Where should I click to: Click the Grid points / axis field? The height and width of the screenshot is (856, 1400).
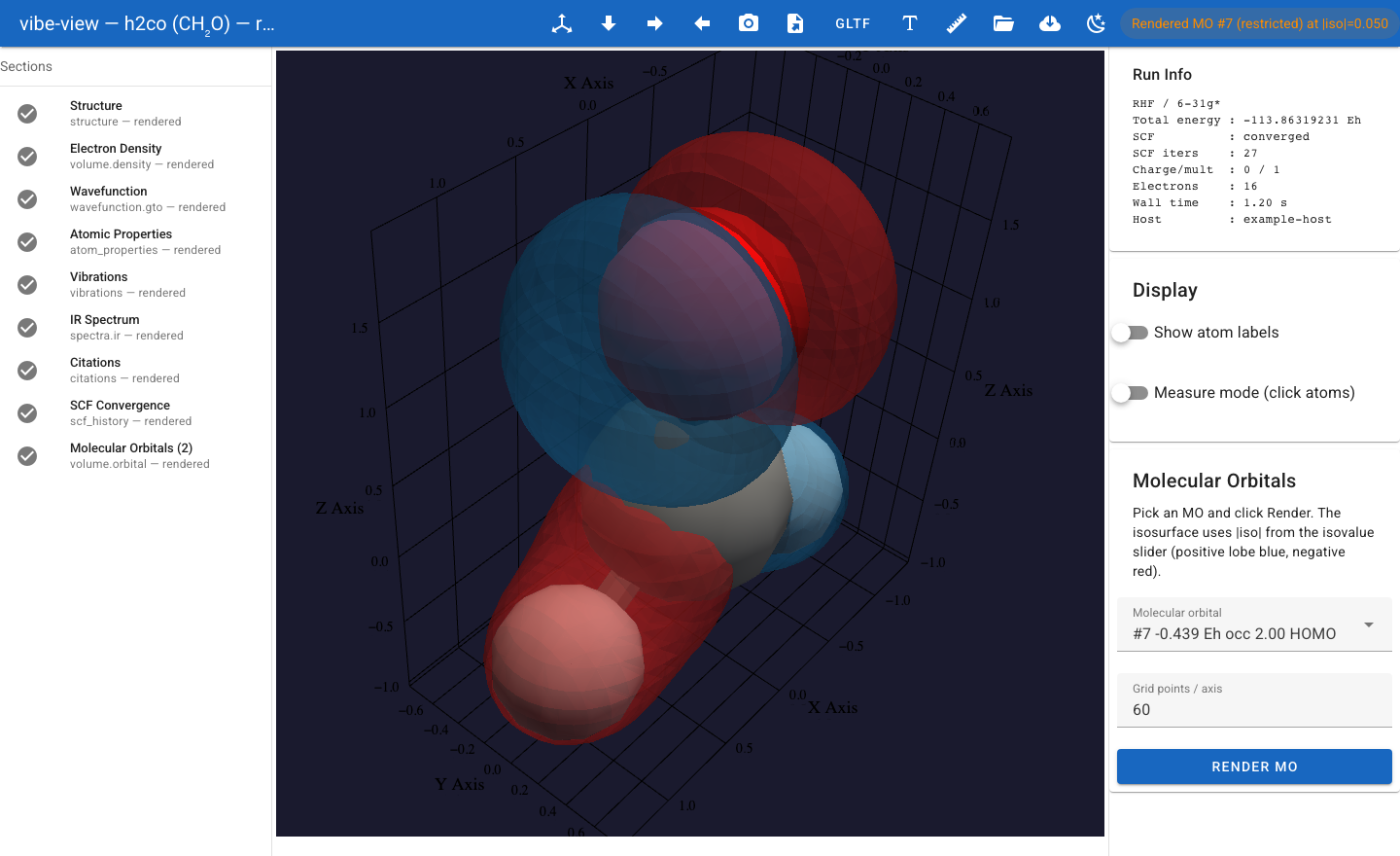(x=1254, y=700)
